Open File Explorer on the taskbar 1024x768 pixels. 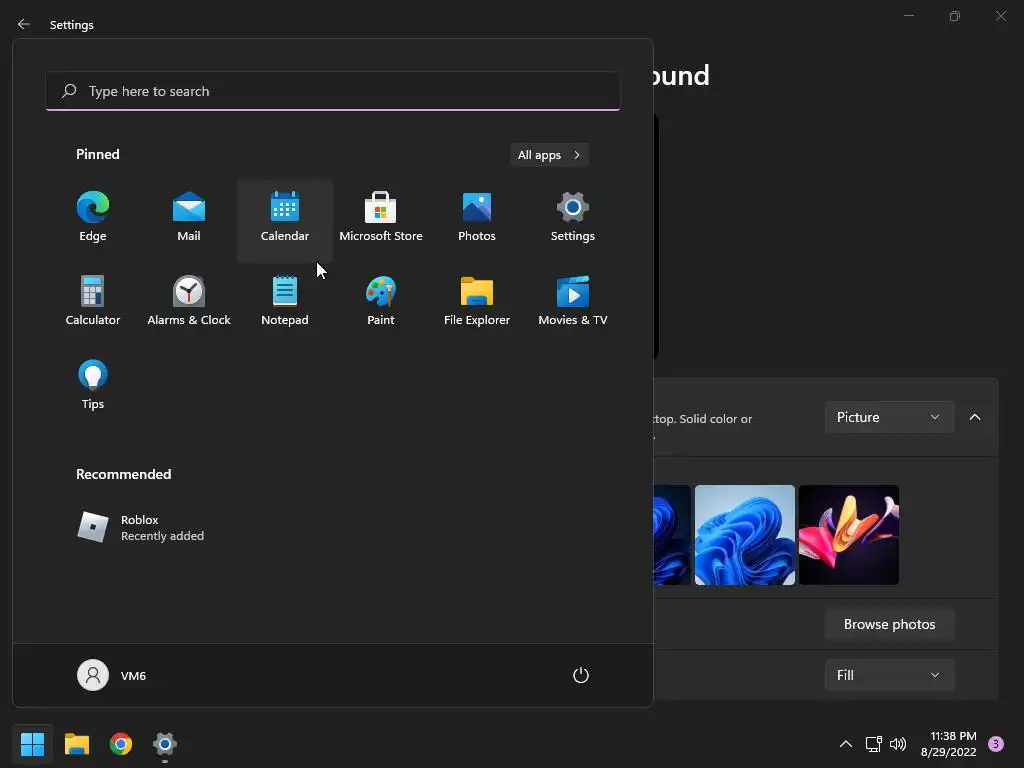pyautogui.click(x=77, y=744)
